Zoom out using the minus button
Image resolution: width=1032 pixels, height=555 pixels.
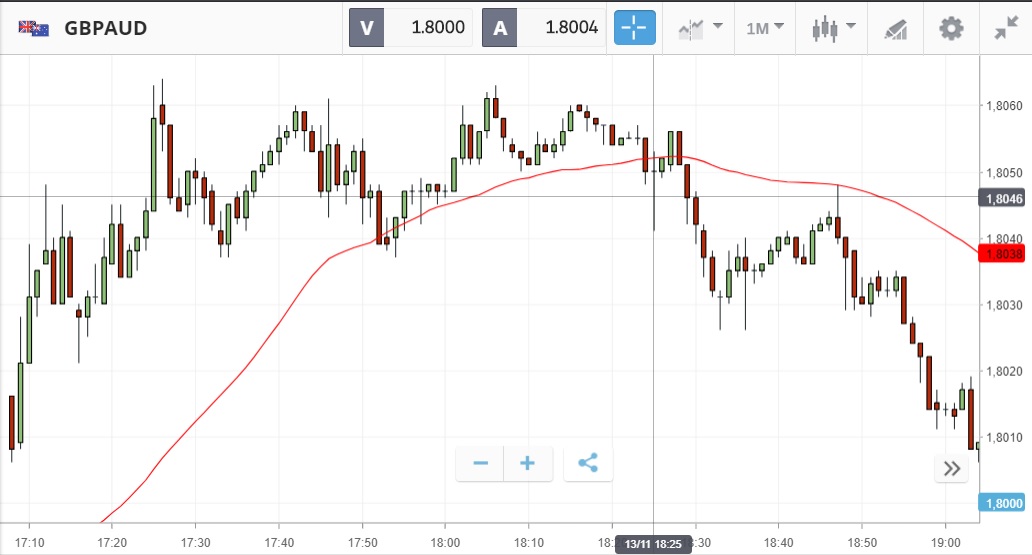(480, 464)
